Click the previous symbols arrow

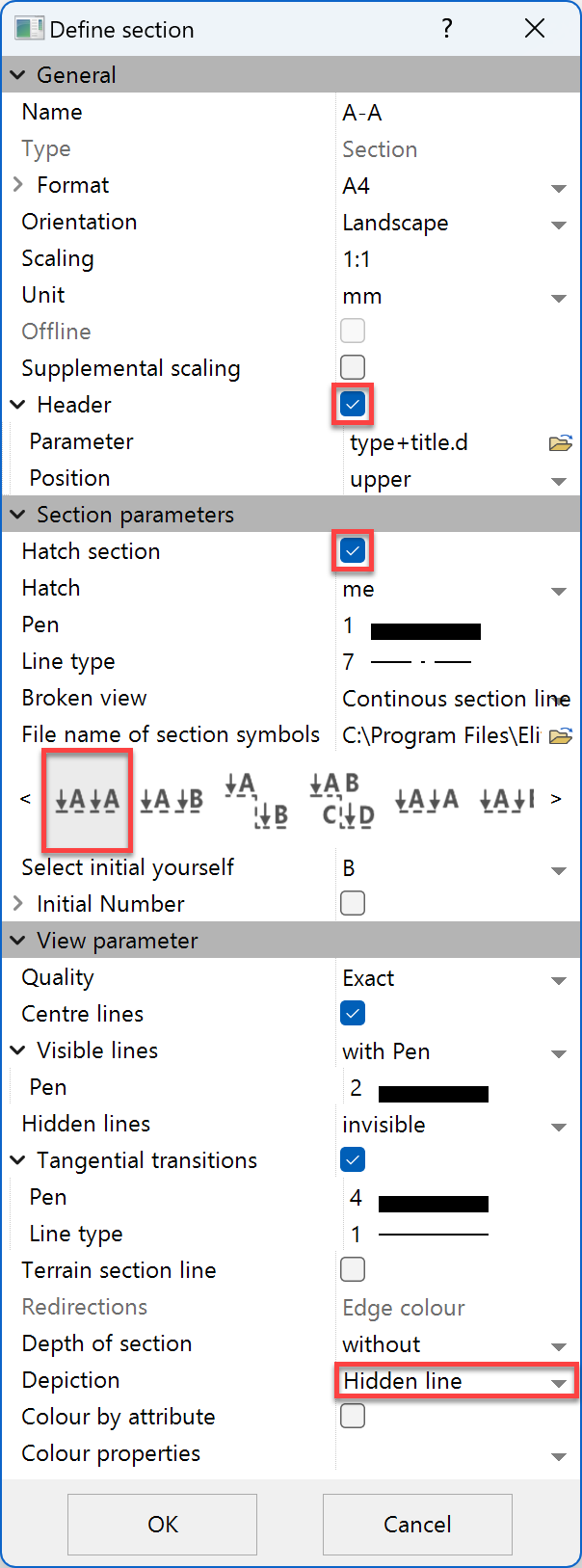[25, 800]
